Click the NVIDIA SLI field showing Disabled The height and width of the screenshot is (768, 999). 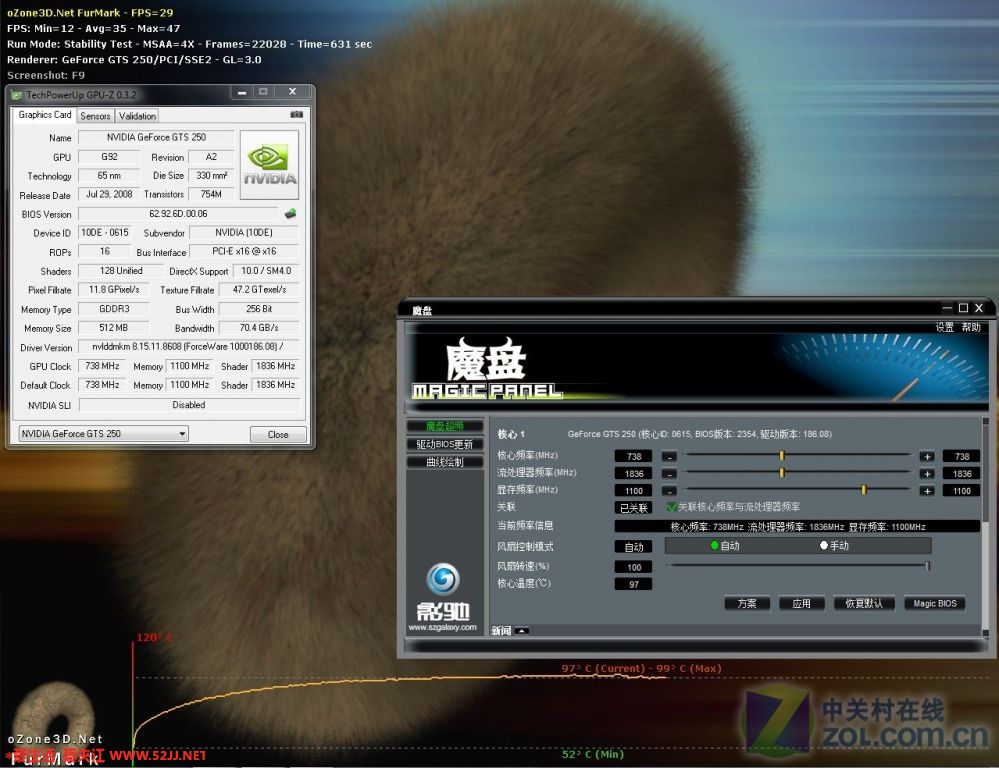189,405
